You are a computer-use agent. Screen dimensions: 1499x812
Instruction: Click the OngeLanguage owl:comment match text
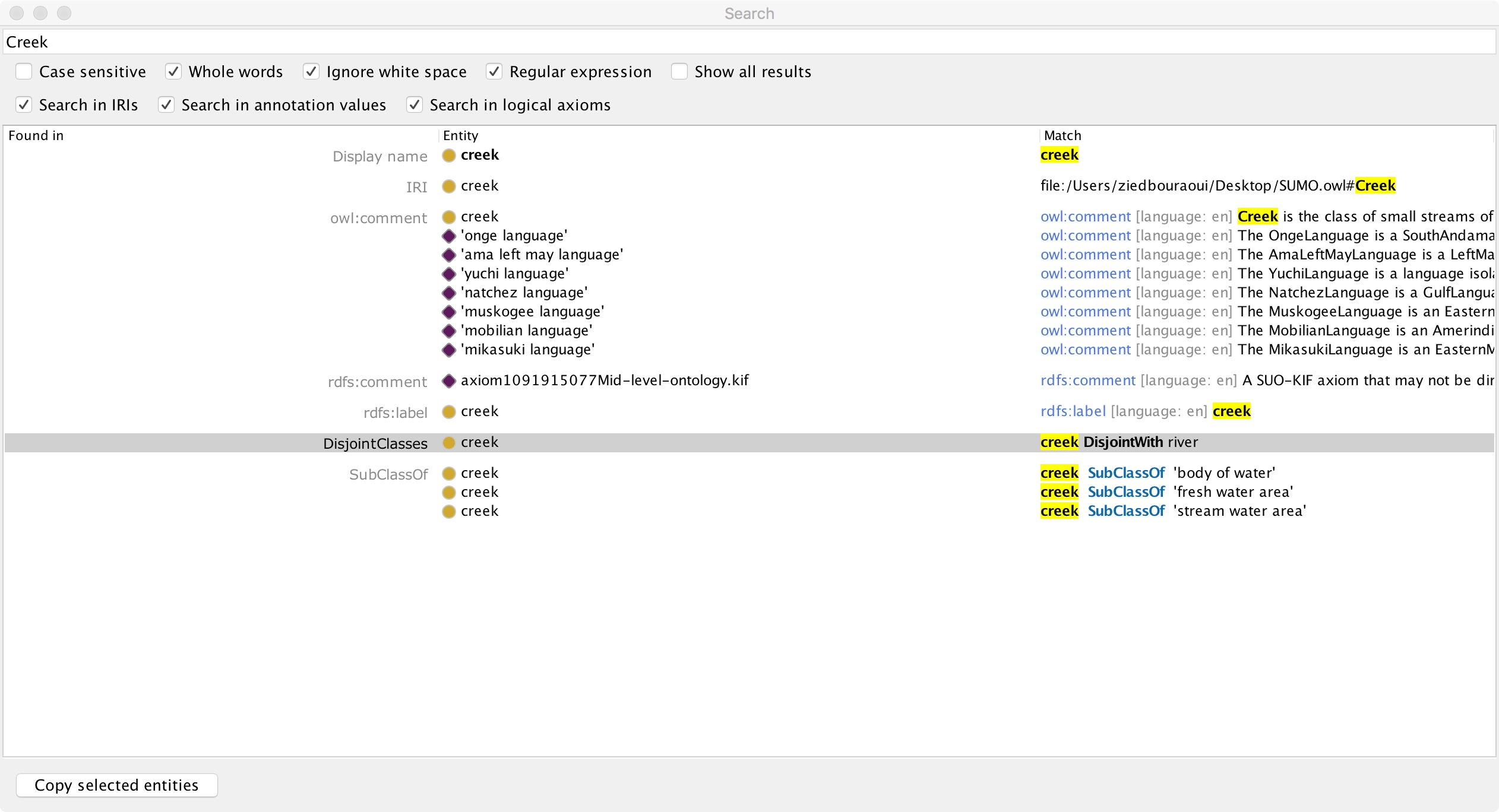1267,236
